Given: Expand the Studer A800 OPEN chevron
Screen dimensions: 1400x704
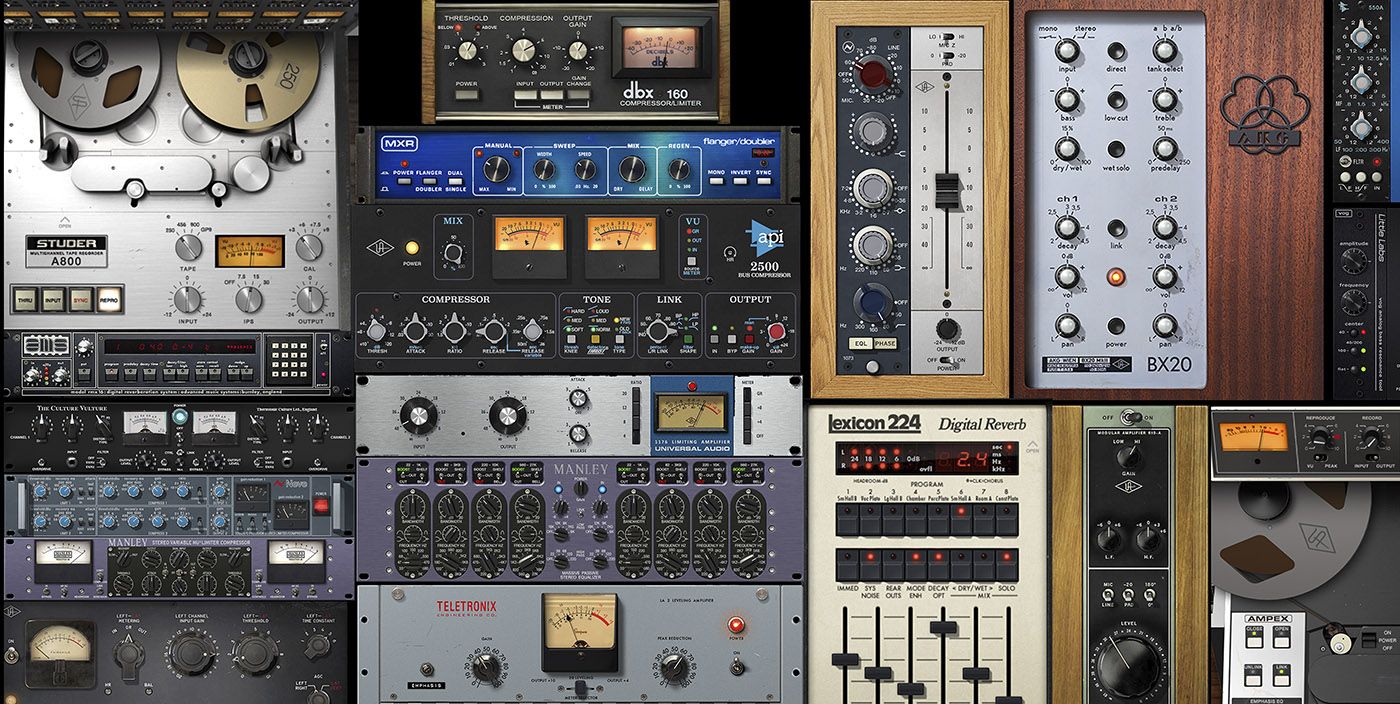Looking at the screenshot, I should pos(66,217).
